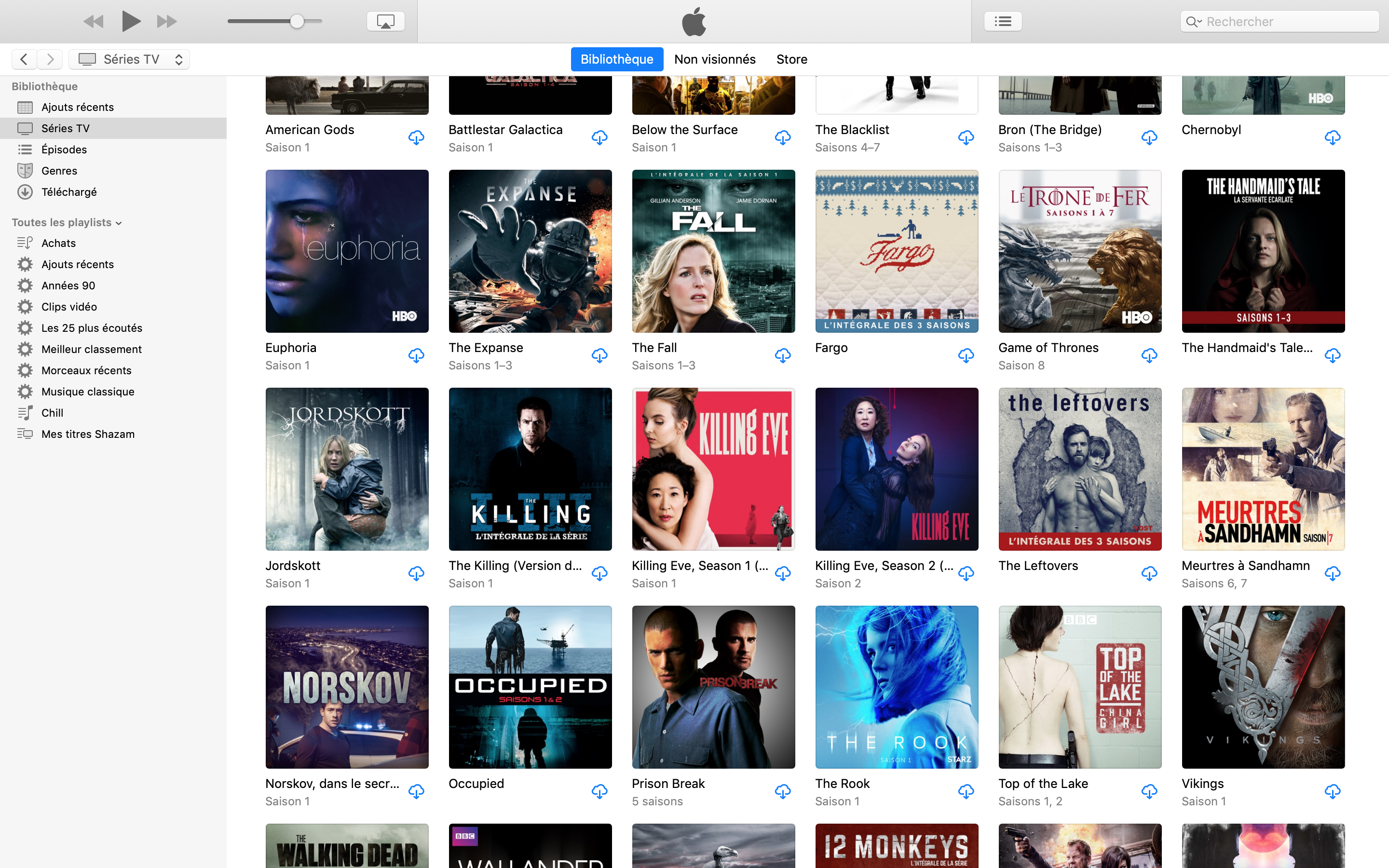Click the rewind button
This screenshot has width=1389, height=868.
click(94, 22)
